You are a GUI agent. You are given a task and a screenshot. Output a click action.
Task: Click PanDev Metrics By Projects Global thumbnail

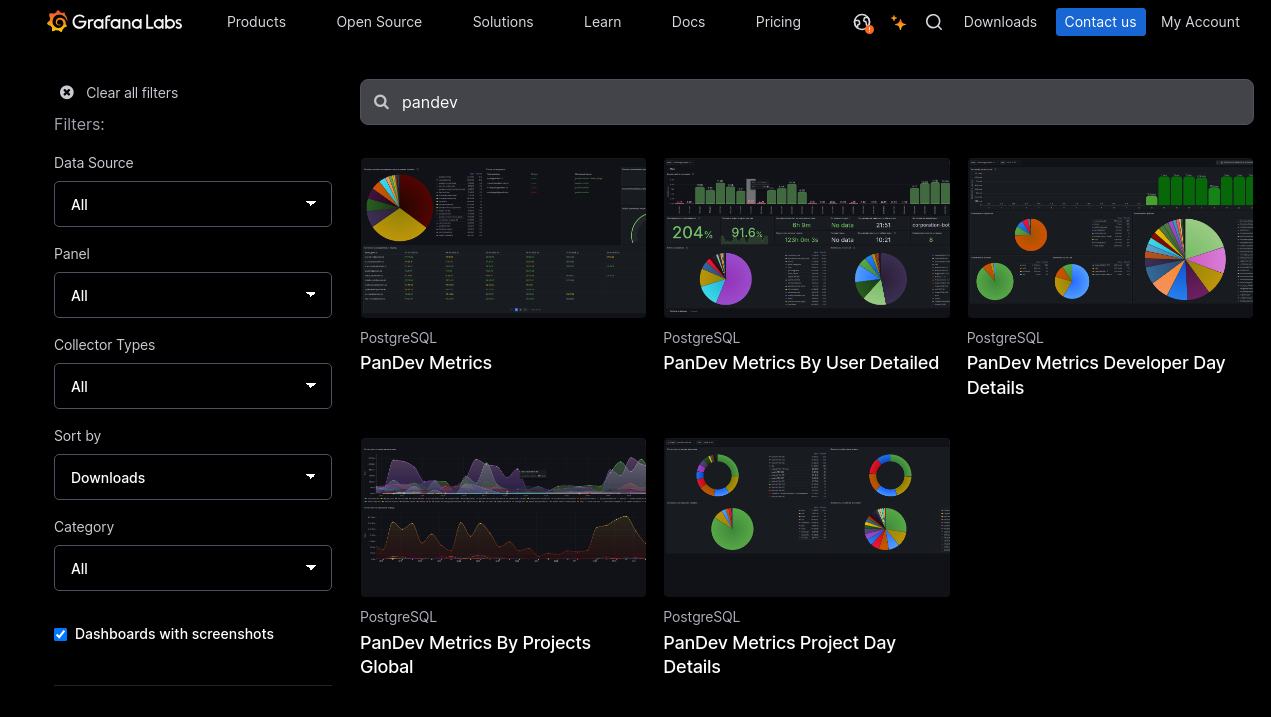click(x=503, y=517)
